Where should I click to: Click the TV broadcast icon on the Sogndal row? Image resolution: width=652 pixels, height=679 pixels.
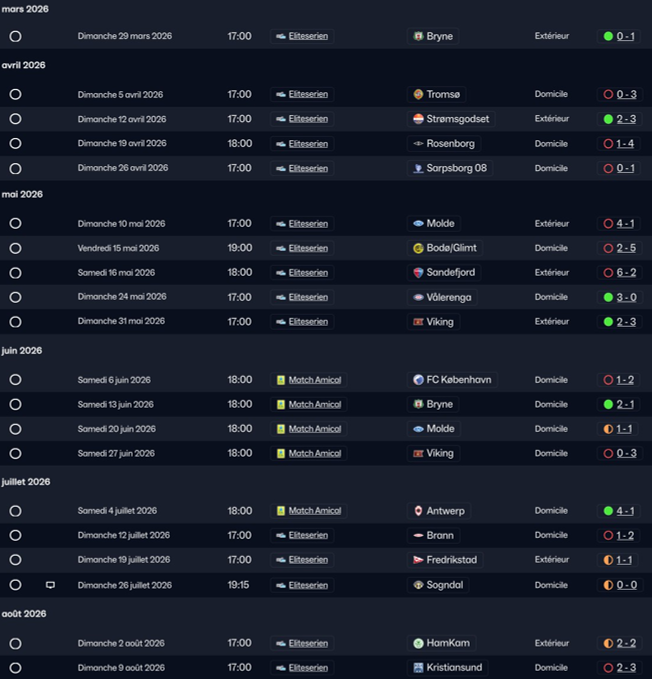(x=50, y=585)
